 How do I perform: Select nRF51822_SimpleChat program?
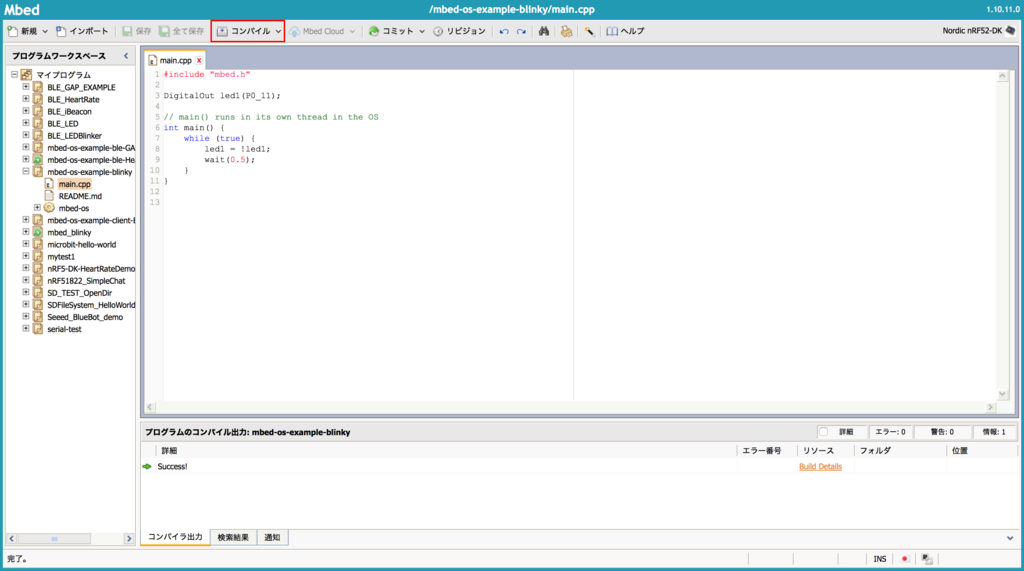(86, 281)
